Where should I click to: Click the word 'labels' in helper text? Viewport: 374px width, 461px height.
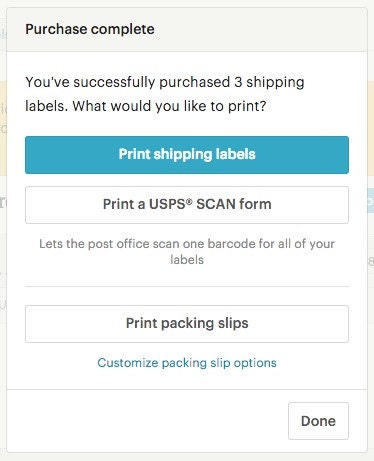tap(187, 260)
